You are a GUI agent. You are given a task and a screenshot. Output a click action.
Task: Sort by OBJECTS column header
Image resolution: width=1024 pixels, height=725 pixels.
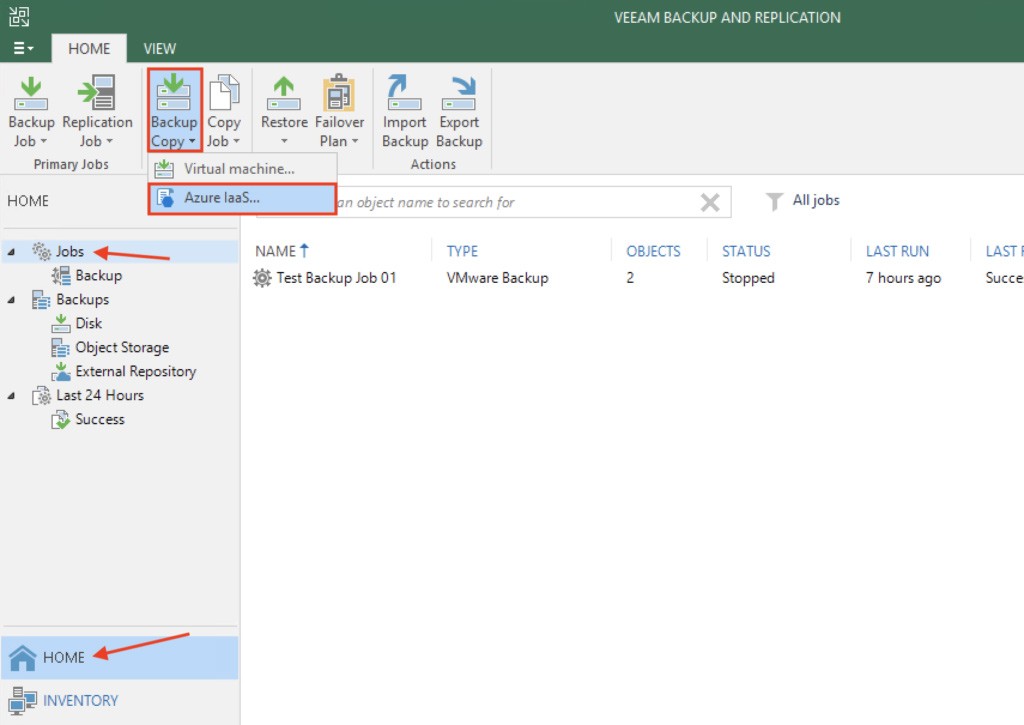653,251
